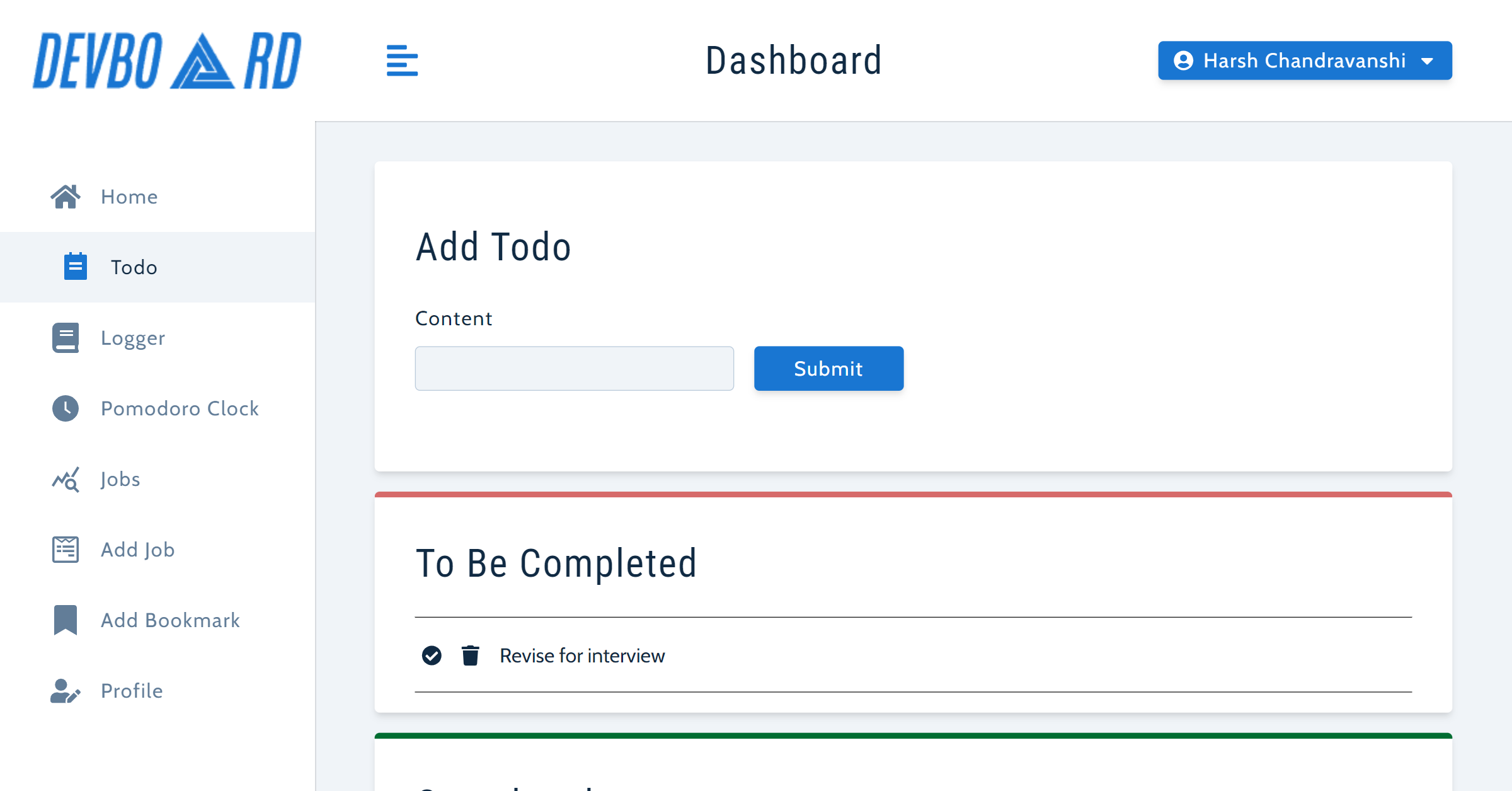Click the Pomodoro Clock icon
The height and width of the screenshot is (791, 1512).
point(66,408)
